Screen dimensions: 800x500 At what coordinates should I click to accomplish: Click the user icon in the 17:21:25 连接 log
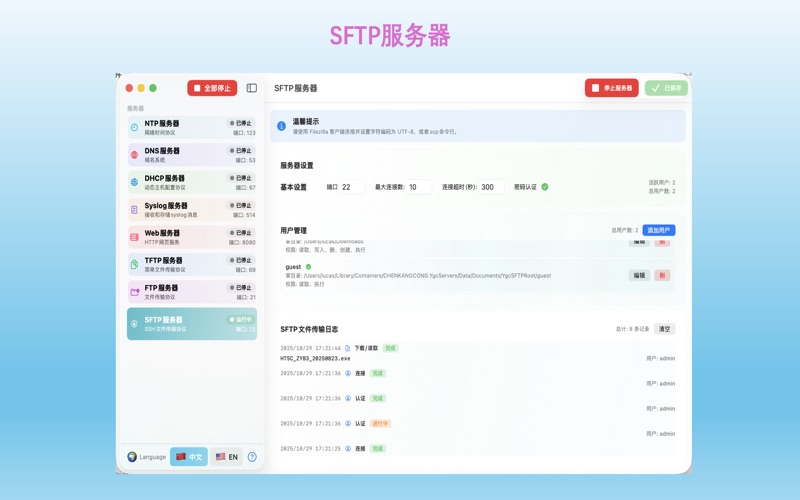[x=348, y=448]
